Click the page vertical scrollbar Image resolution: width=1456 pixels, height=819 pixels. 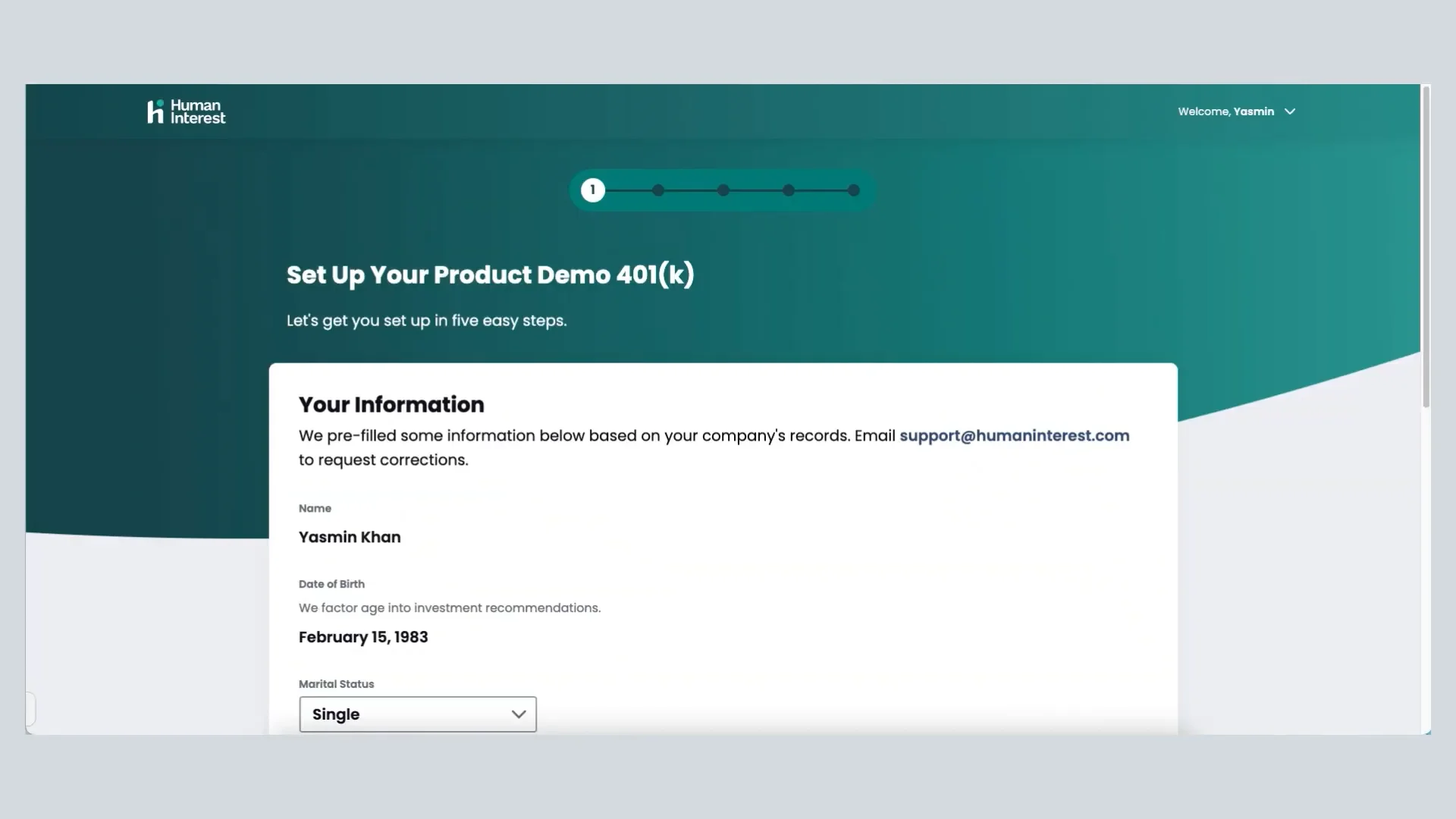coord(1426,247)
